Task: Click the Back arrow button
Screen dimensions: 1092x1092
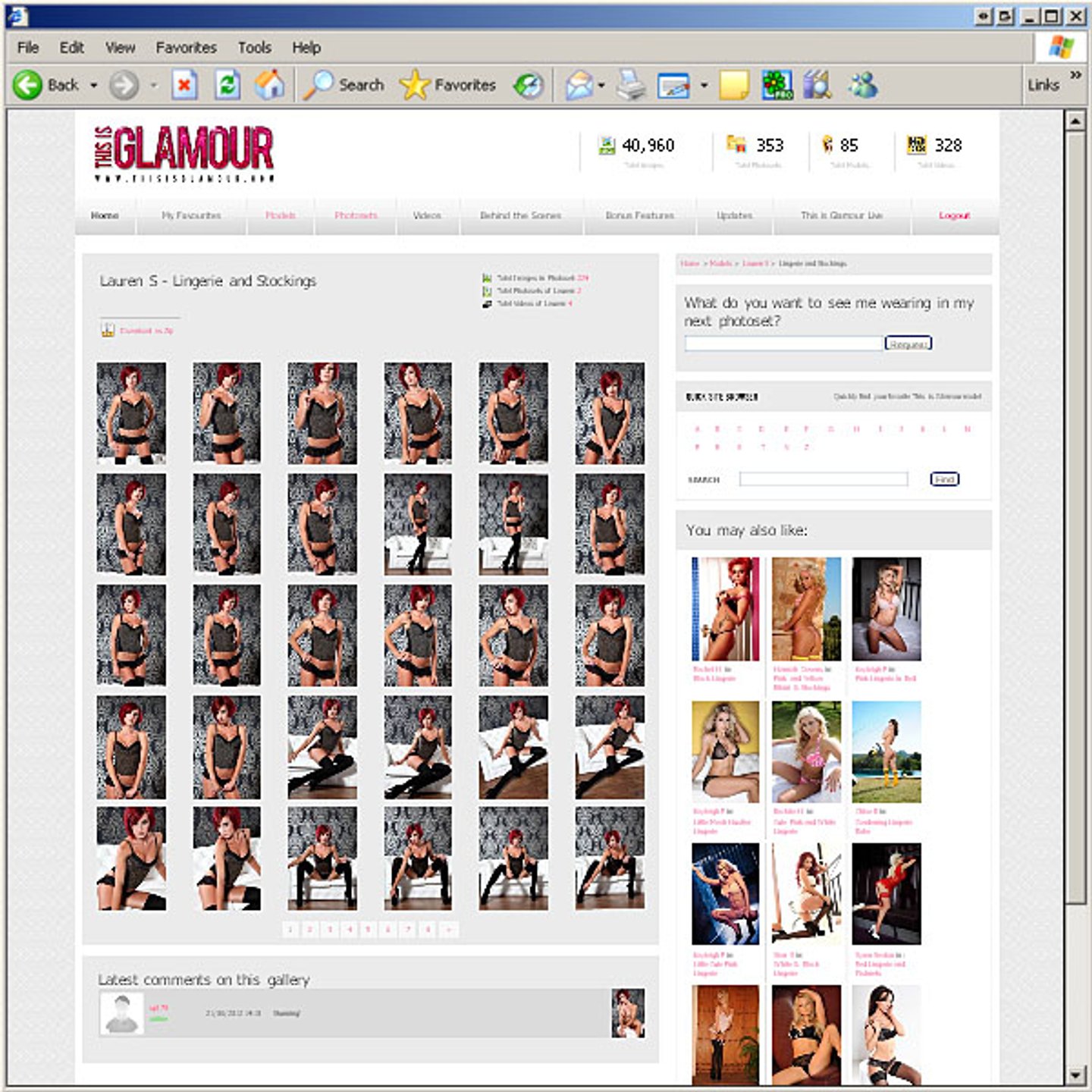Action: point(28,85)
